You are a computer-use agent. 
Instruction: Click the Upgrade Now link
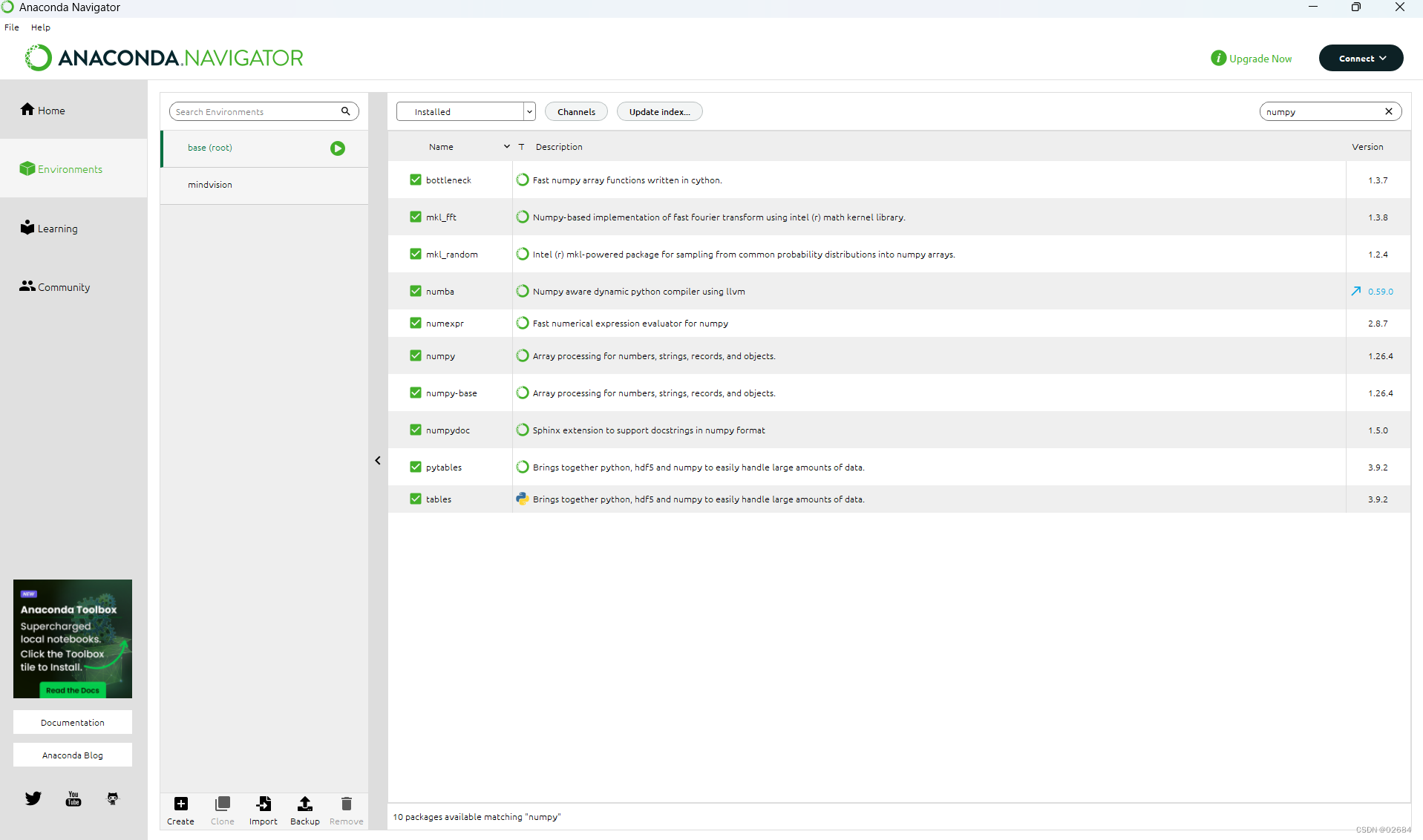[1252, 58]
